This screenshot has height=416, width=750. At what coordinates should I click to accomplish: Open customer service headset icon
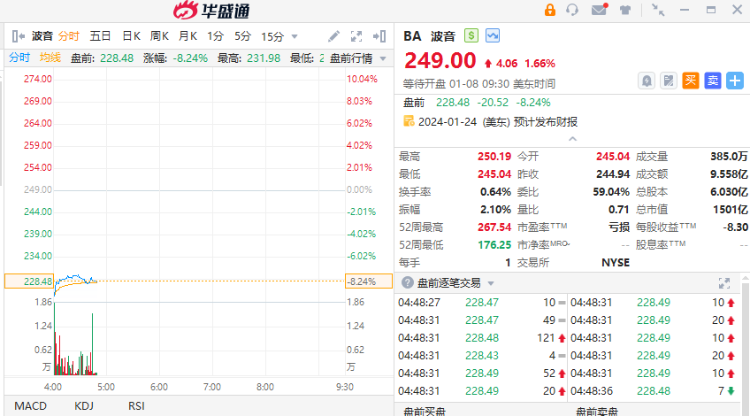[572, 10]
